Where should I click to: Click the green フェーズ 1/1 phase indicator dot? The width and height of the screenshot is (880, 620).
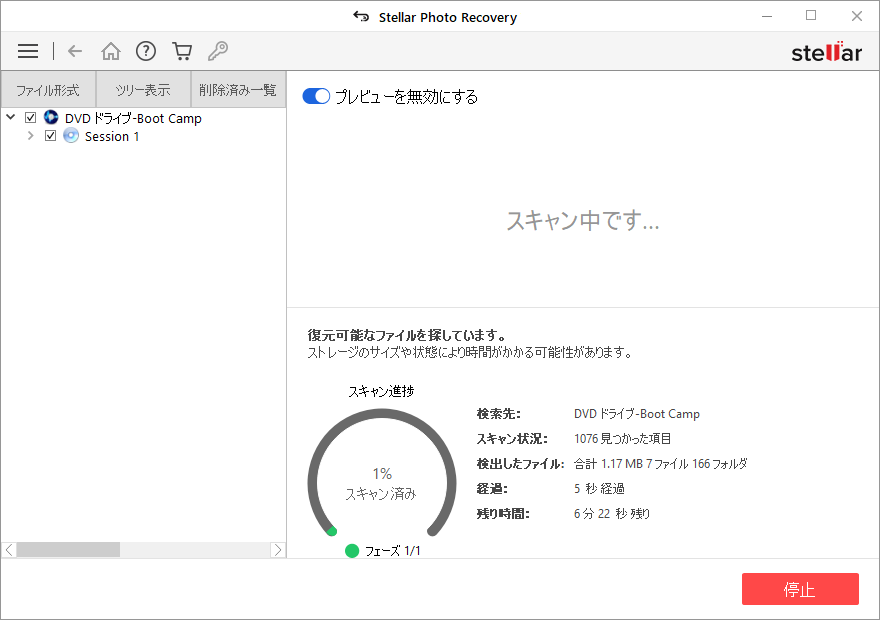(x=352, y=551)
